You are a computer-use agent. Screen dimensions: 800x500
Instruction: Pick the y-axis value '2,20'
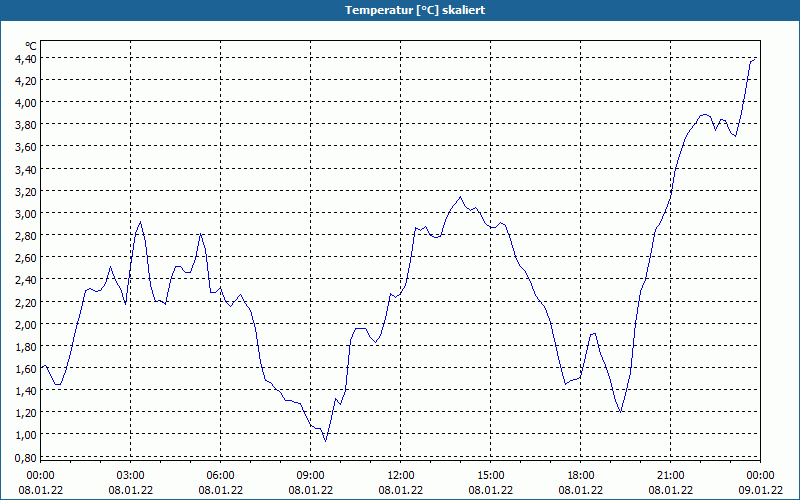click(26, 303)
